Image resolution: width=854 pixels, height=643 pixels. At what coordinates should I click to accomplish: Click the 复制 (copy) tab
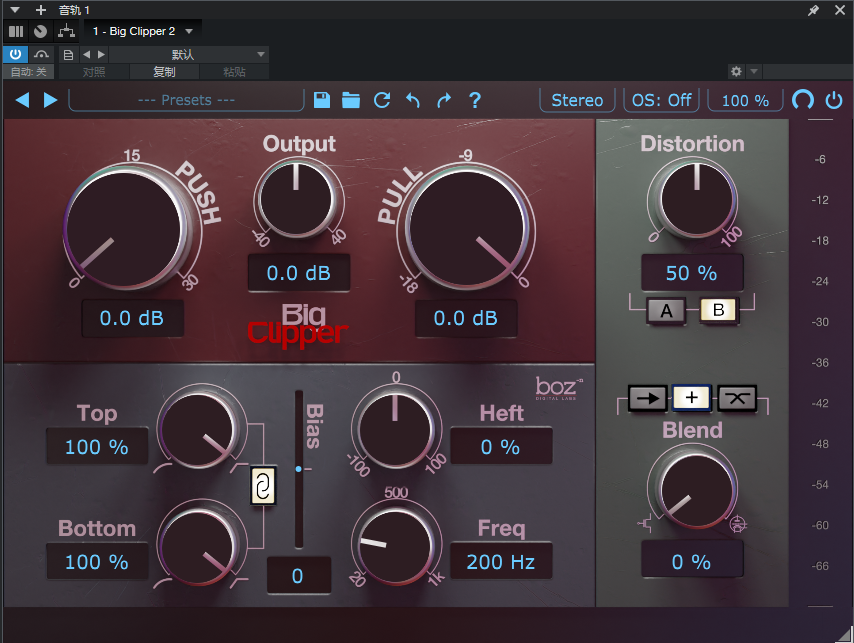point(164,72)
